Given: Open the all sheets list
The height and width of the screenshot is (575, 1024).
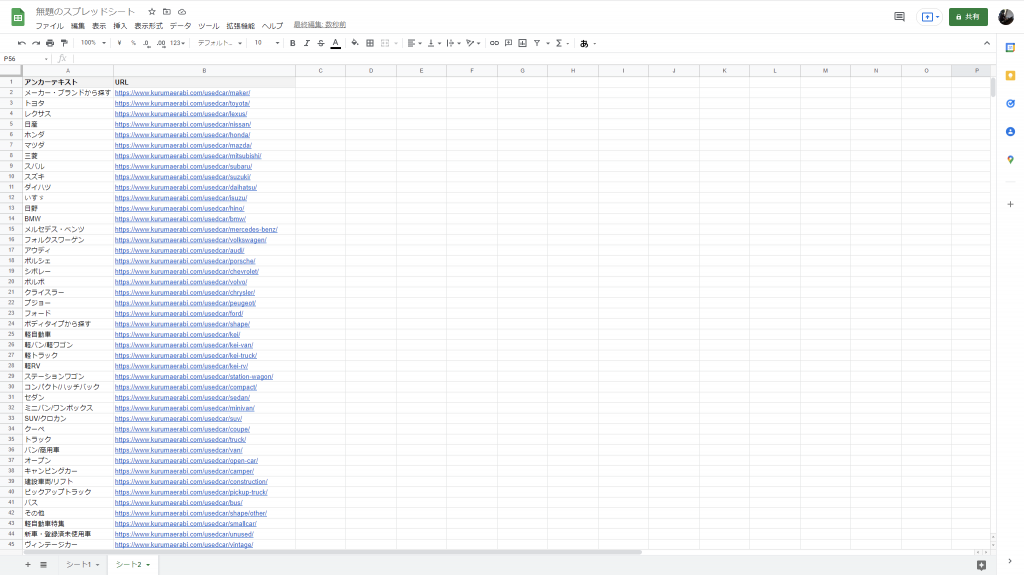Looking at the screenshot, I should coord(44,565).
